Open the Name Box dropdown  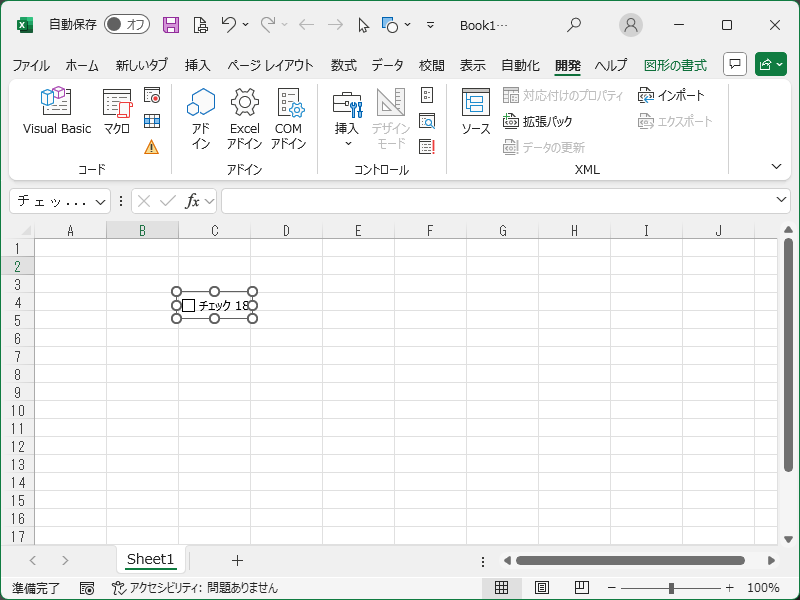[101, 202]
